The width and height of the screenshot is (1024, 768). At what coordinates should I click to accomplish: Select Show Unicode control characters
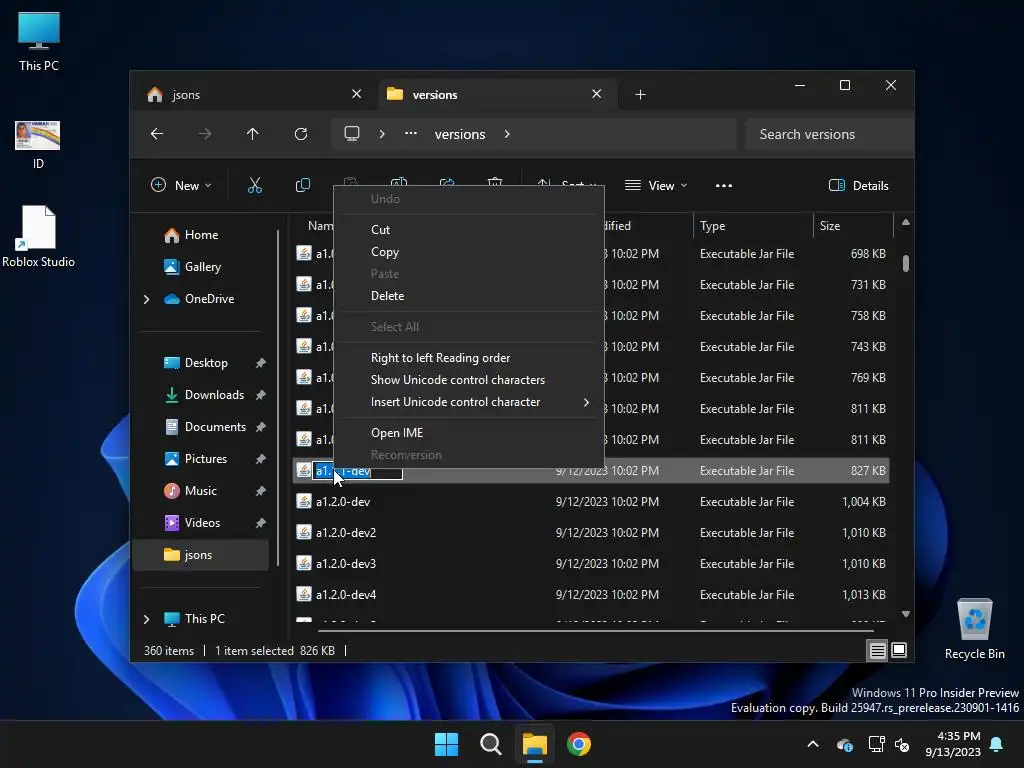(469, 380)
